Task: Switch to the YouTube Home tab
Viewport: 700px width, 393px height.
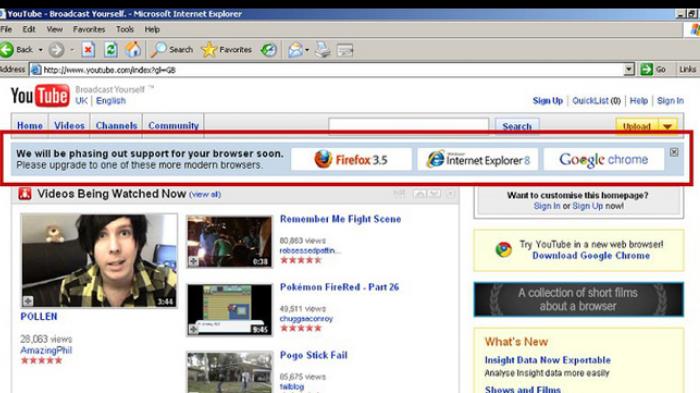Action: point(30,125)
